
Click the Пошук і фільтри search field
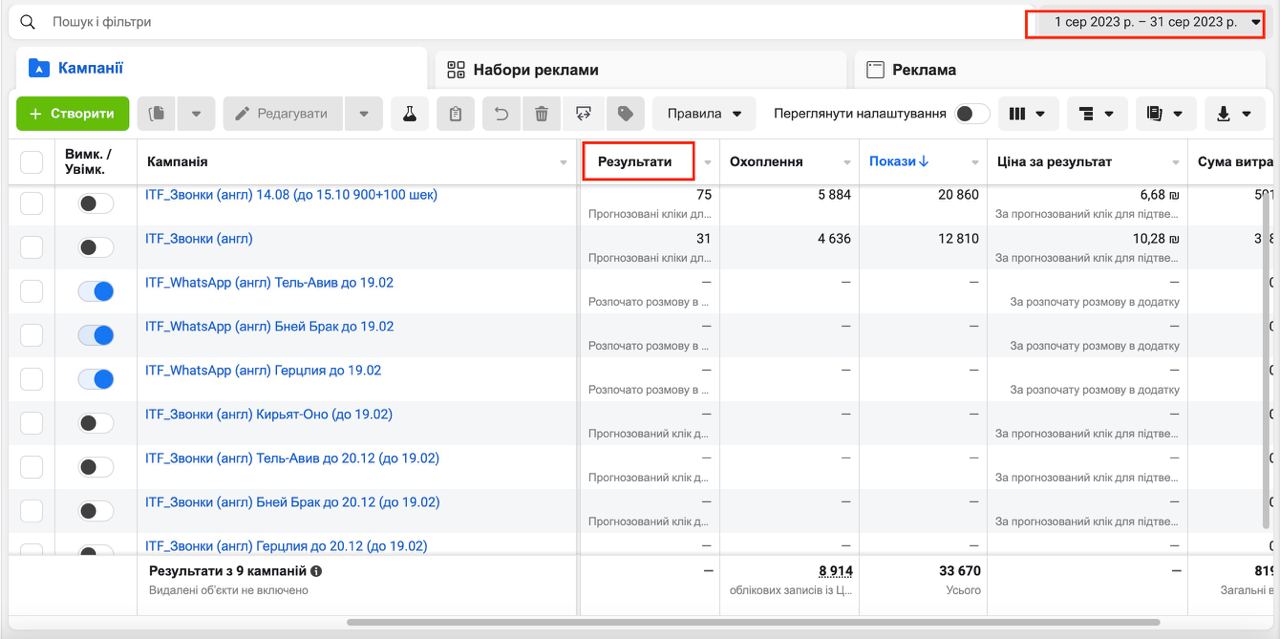click(x=400, y=22)
